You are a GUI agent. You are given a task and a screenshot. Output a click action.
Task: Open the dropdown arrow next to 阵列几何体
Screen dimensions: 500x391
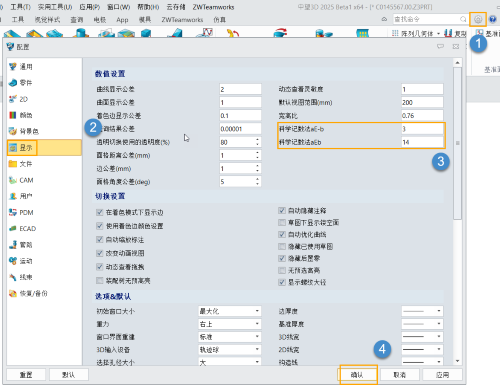pos(438,34)
